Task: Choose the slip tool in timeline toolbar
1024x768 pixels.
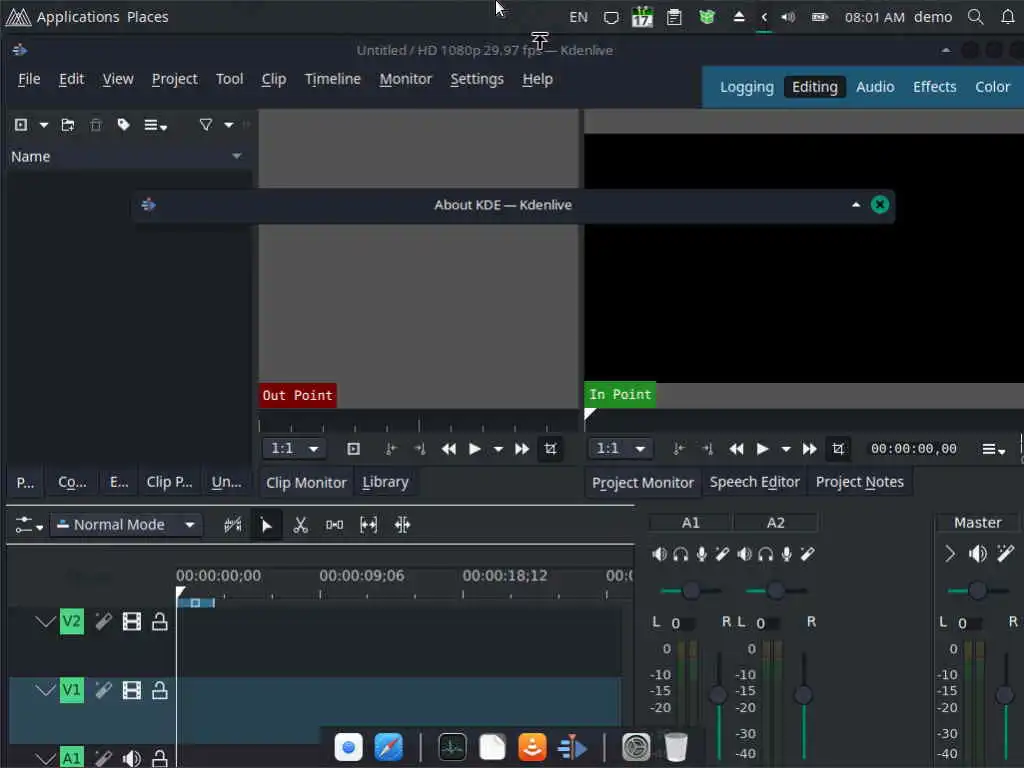Action: point(368,525)
